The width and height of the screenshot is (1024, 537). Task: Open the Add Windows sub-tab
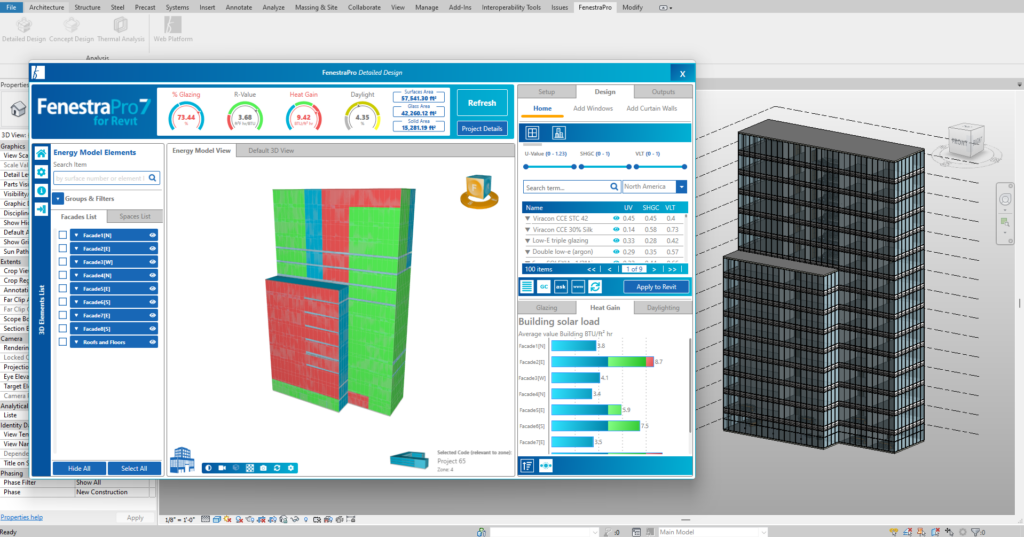(593, 108)
